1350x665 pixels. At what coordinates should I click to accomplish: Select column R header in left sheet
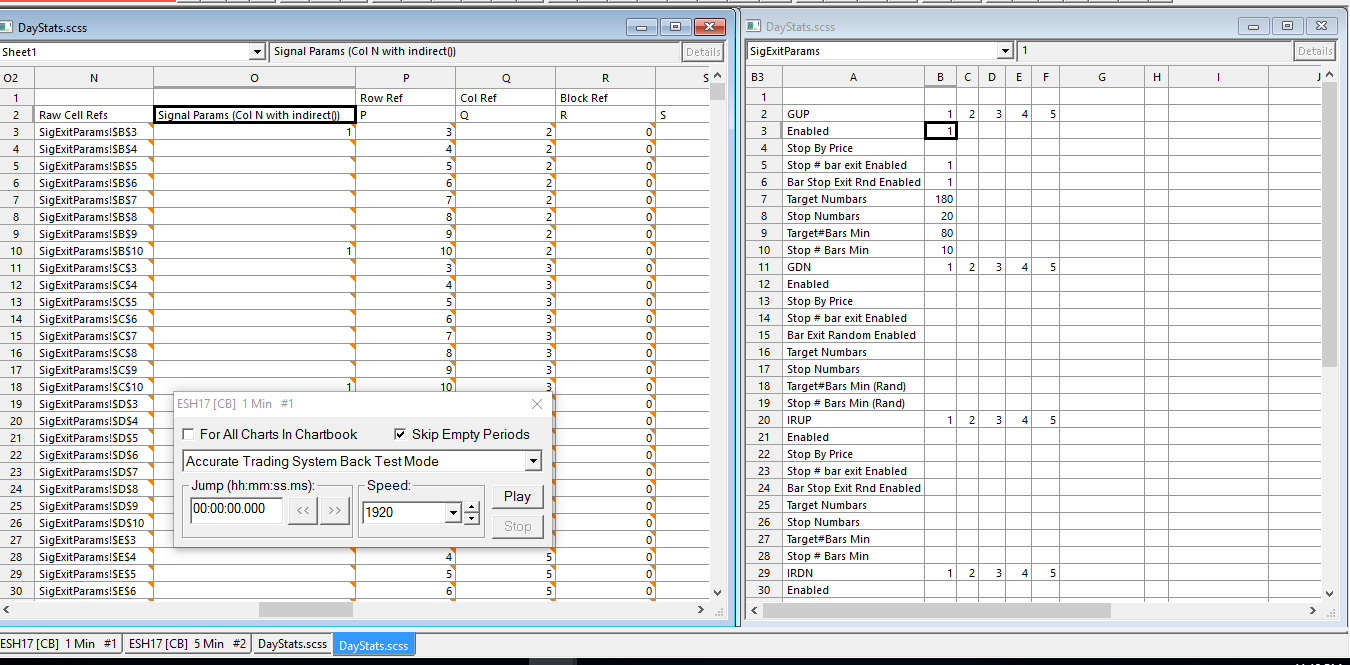point(606,78)
